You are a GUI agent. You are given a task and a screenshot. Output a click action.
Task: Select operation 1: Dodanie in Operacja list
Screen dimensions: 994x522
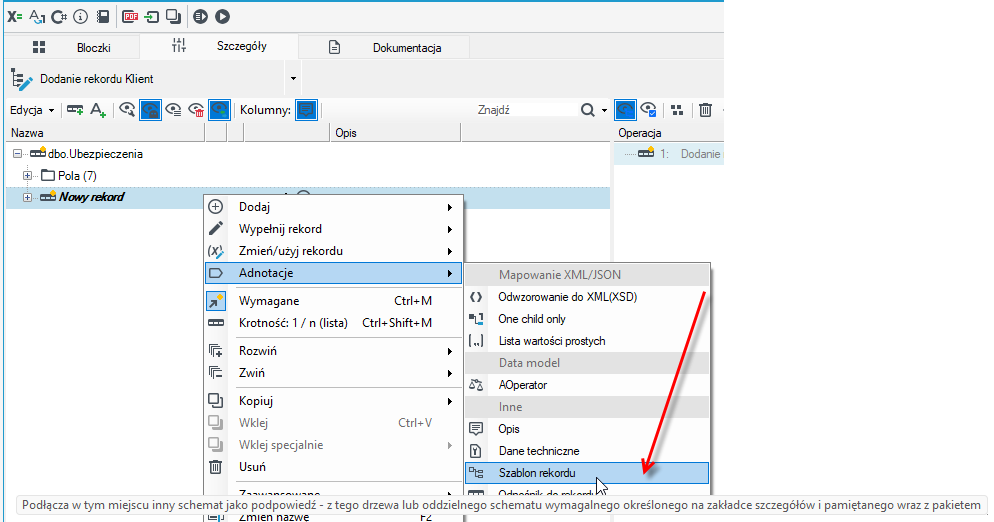click(669, 154)
